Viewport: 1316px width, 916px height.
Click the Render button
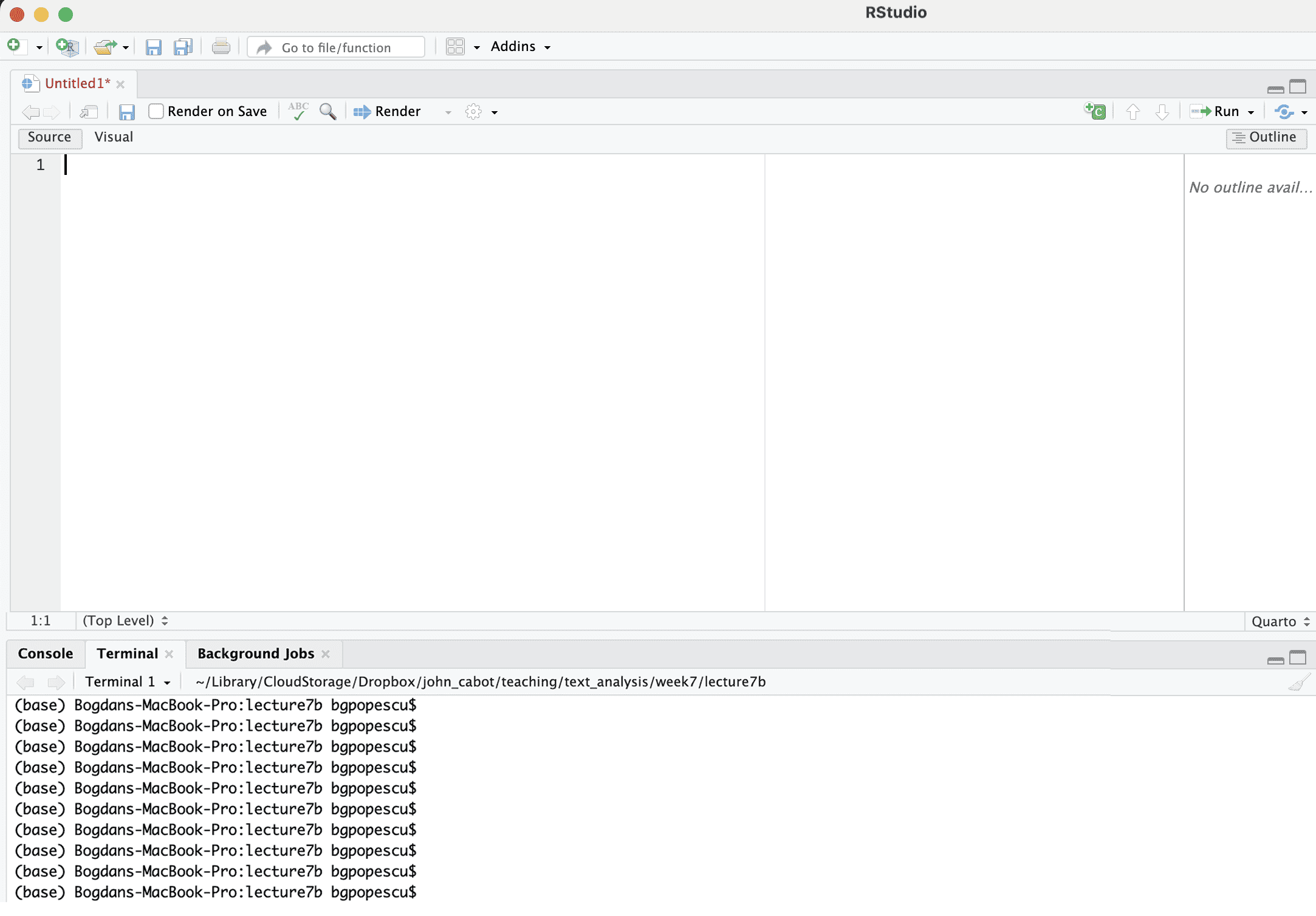coord(388,112)
